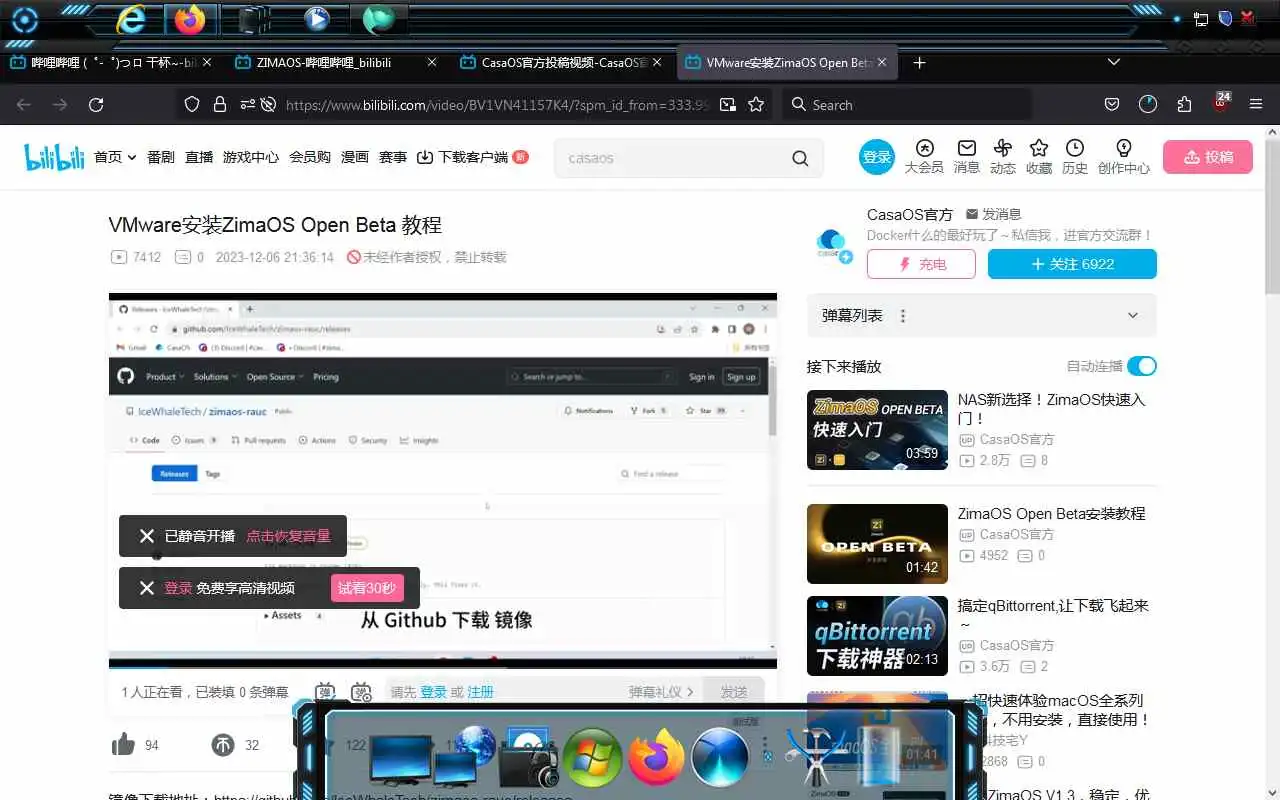Screen dimensions: 1280x800
Task: Click the 试看30秒 trial button
Action: point(367,588)
